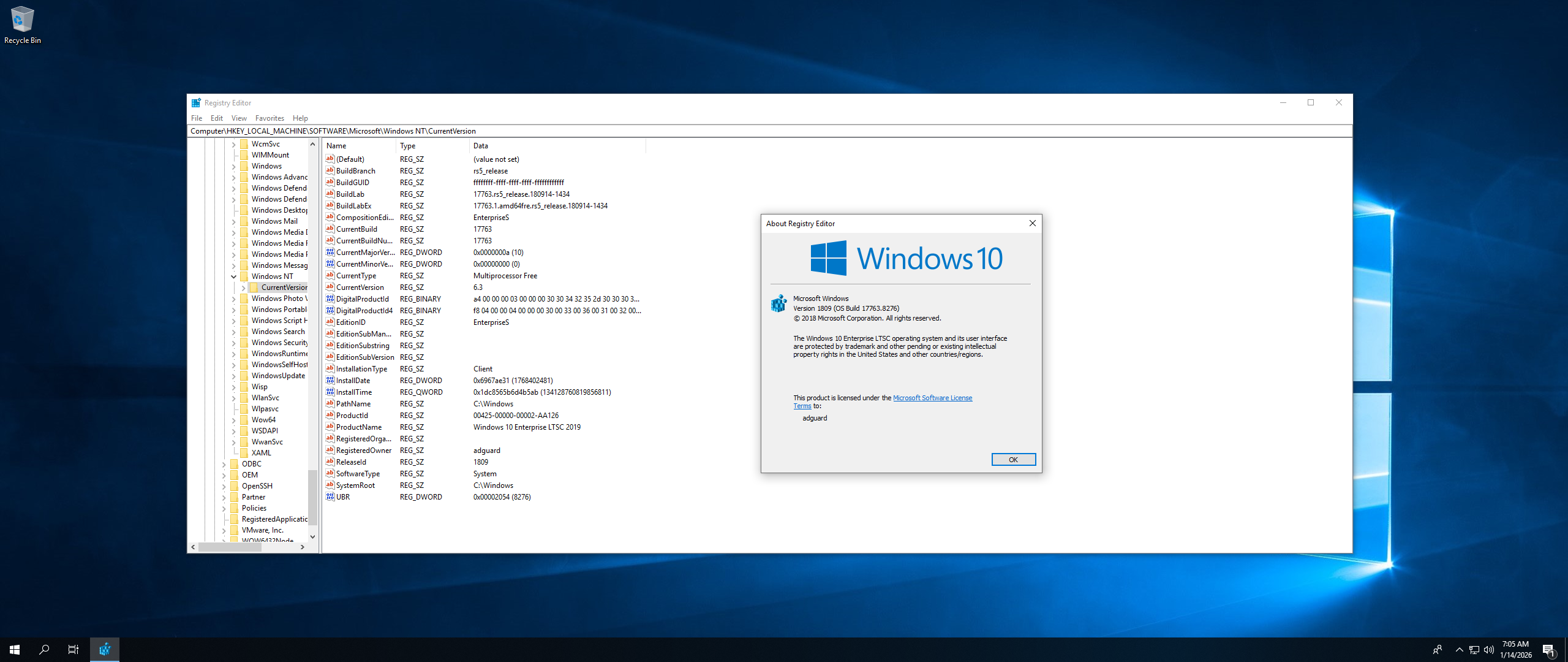Image resolution: width=1568 pixels, height=662 pixels.
Task: Collapse the Windows NT tree node
Action: click(234, 276)
